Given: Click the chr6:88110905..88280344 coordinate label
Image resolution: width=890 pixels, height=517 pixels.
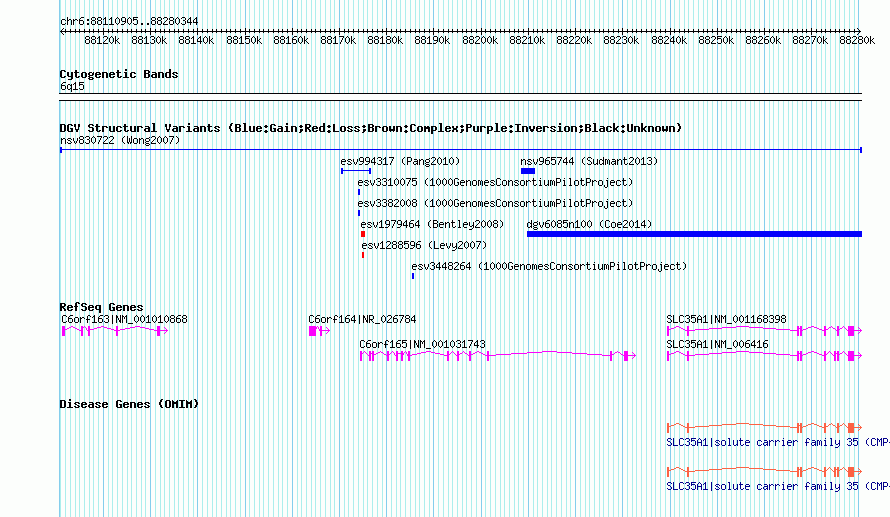Looking at the screenshot, I should tap(129, 22).
